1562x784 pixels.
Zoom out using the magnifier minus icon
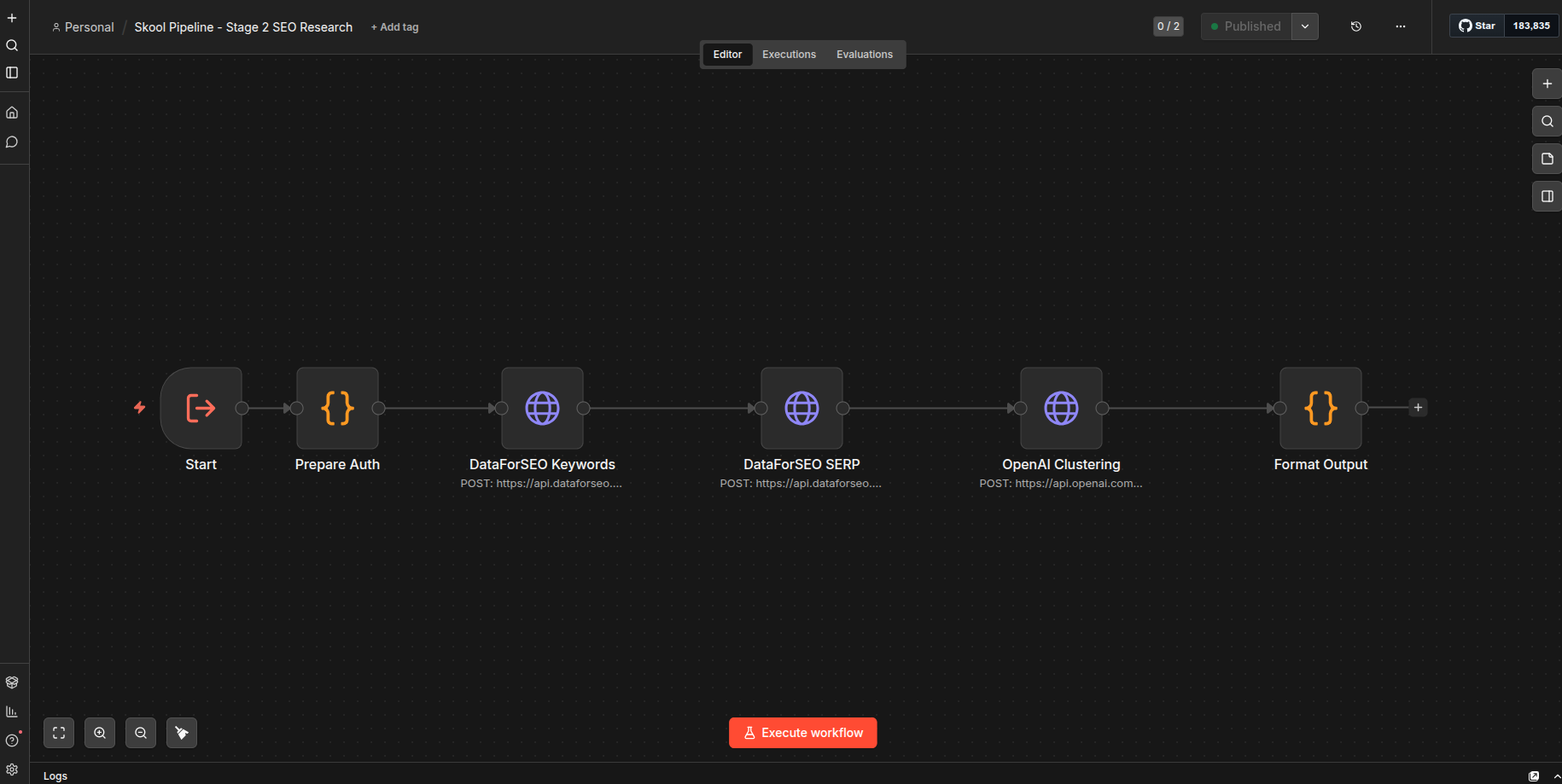point(140,732)
